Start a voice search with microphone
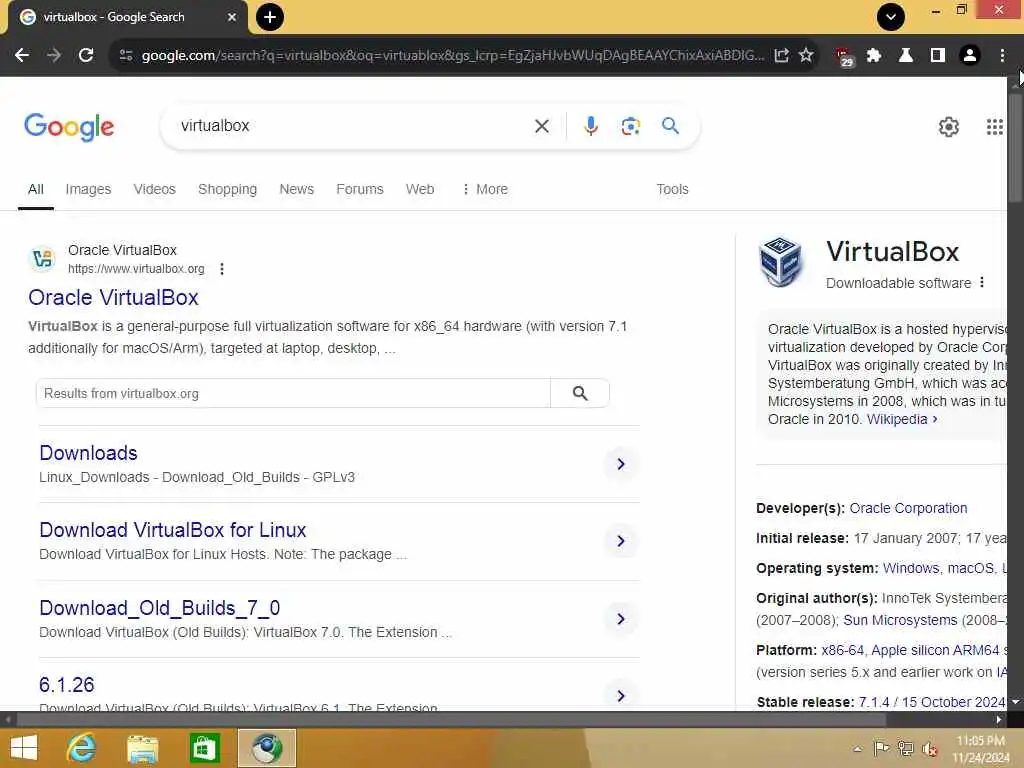 pos(590,126)
